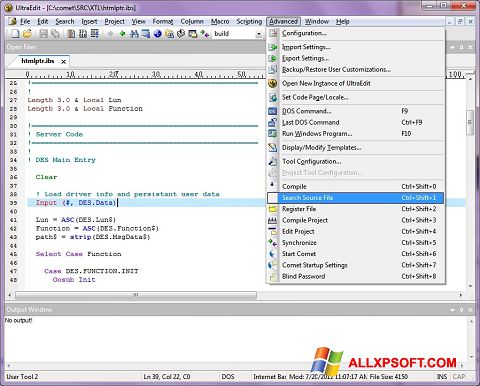Click the Ln 39, Col 22 status field
Screen dimensions: 480x386
(x=167, y=377)
